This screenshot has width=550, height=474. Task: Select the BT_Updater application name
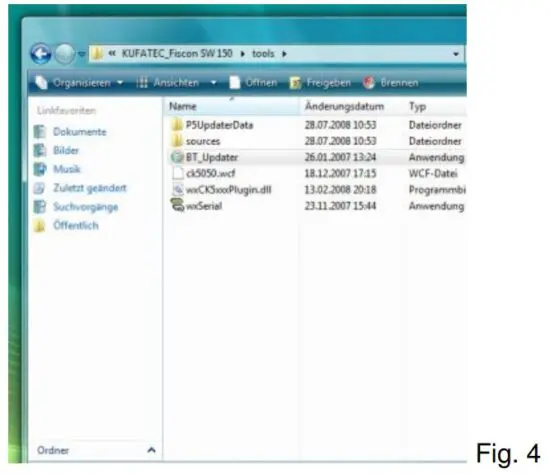click(x=212, y=157)
